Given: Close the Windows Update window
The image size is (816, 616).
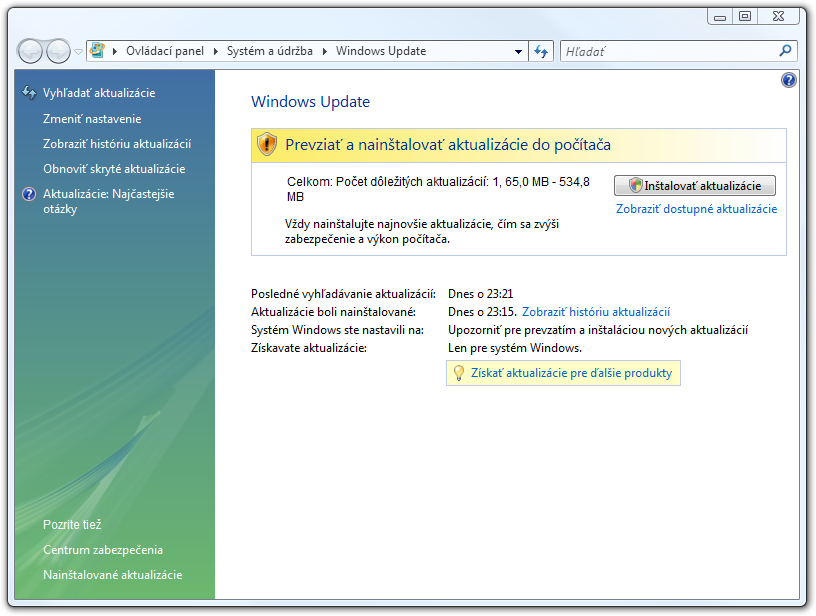Looking at the screenshot, I should [779, 17].
